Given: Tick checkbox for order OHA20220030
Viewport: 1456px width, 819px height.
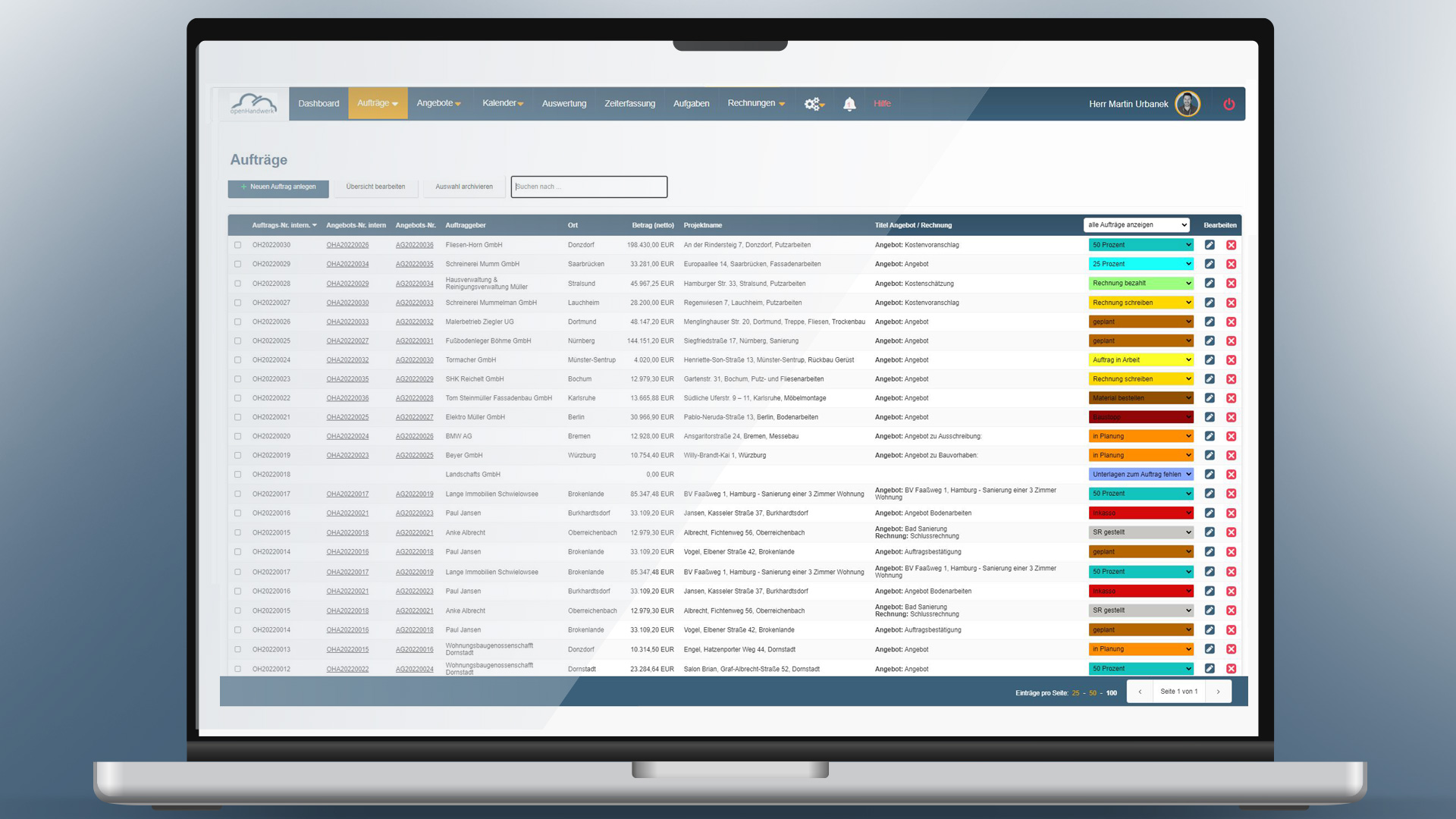Looking at the screenshot, I should click(x=237, y=245).
